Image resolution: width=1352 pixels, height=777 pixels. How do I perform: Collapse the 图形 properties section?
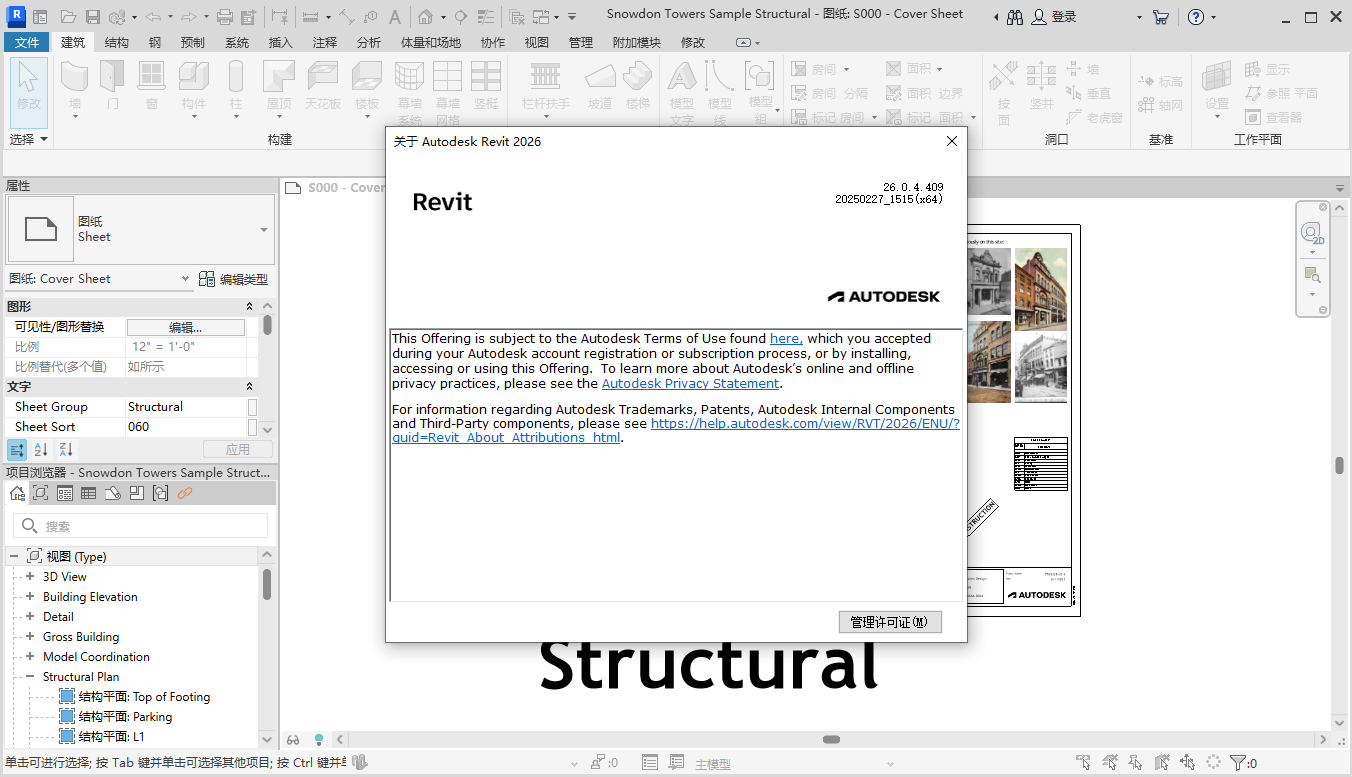(x=249, y=307)
